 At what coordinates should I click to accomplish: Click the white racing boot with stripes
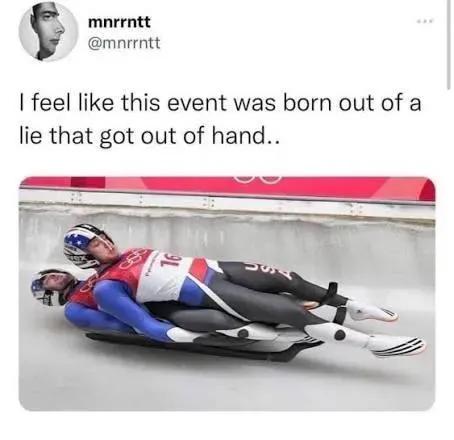(397, 343)
